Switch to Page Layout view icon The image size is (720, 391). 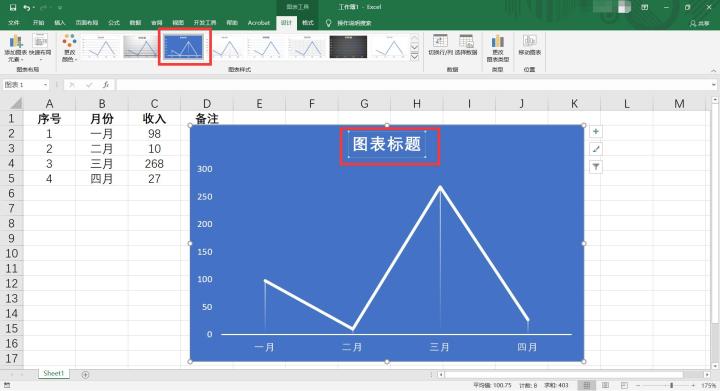coord(605,385)
